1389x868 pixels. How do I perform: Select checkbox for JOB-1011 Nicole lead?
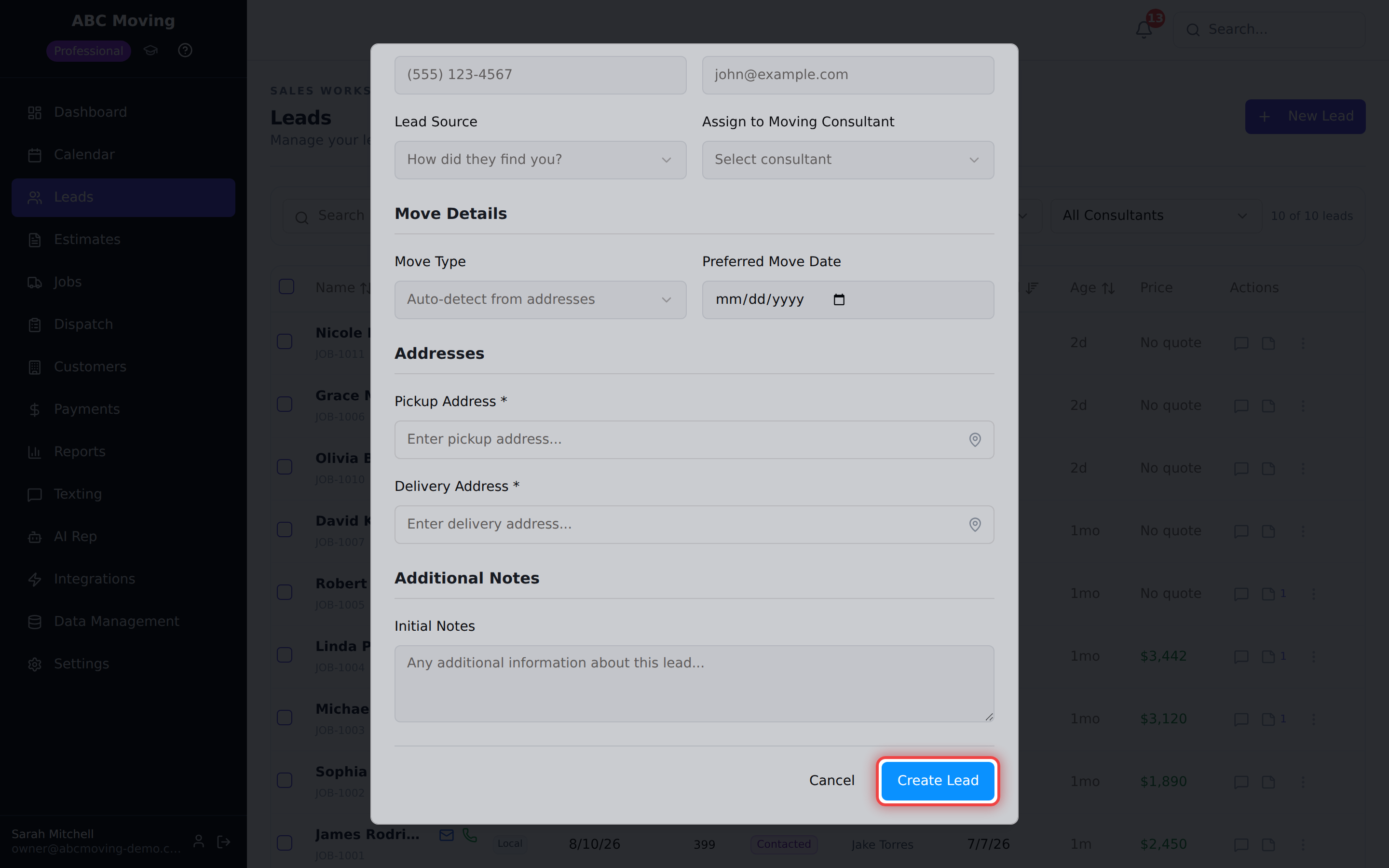[x=285, y=341]
